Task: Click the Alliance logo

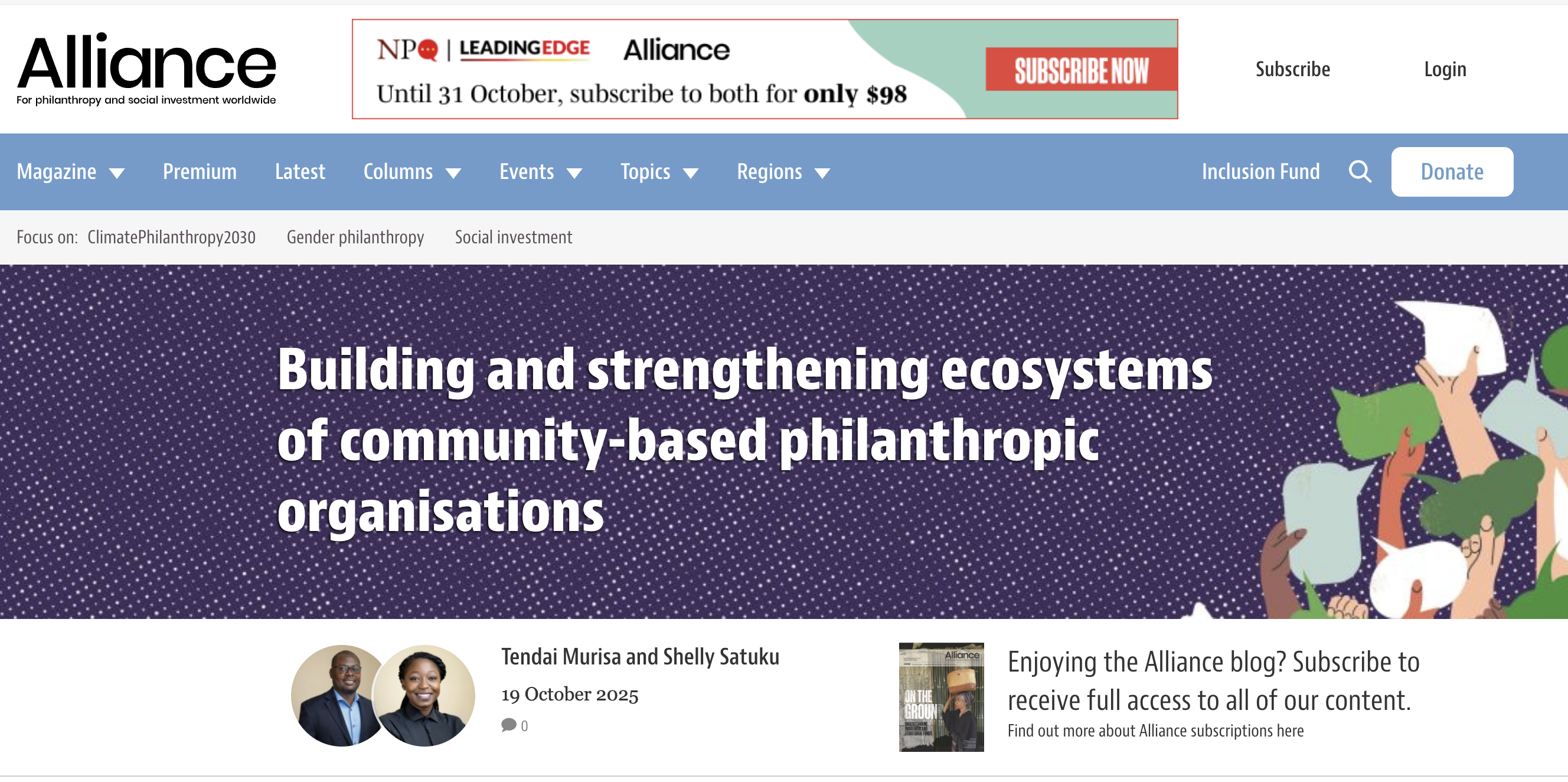Action: pyautogui.click(x=146, y=69)
